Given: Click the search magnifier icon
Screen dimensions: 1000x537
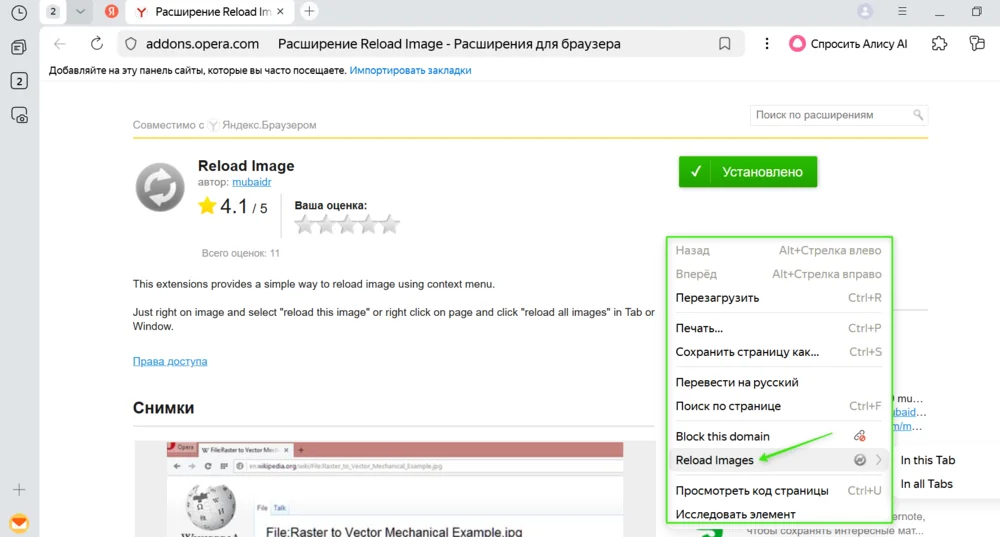Looking at the screenshot, I should click(x=918, y=115).
